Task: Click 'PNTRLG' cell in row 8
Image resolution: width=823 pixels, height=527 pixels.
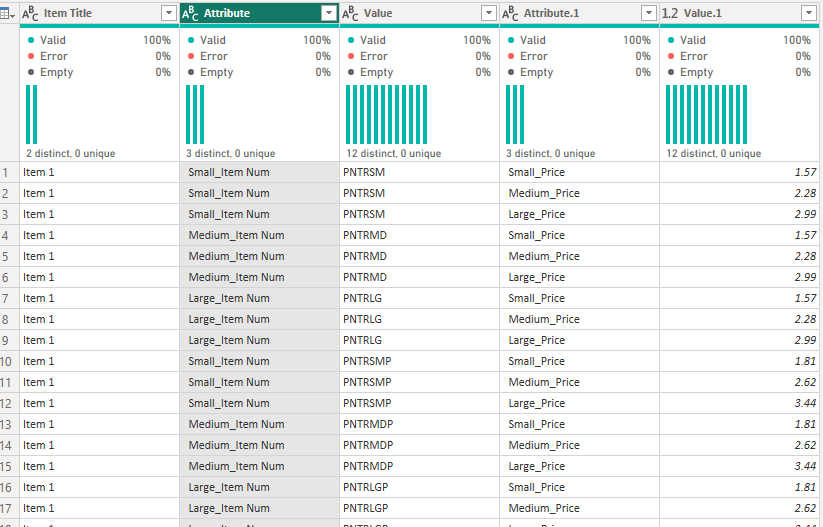Action: click(419, 319)
